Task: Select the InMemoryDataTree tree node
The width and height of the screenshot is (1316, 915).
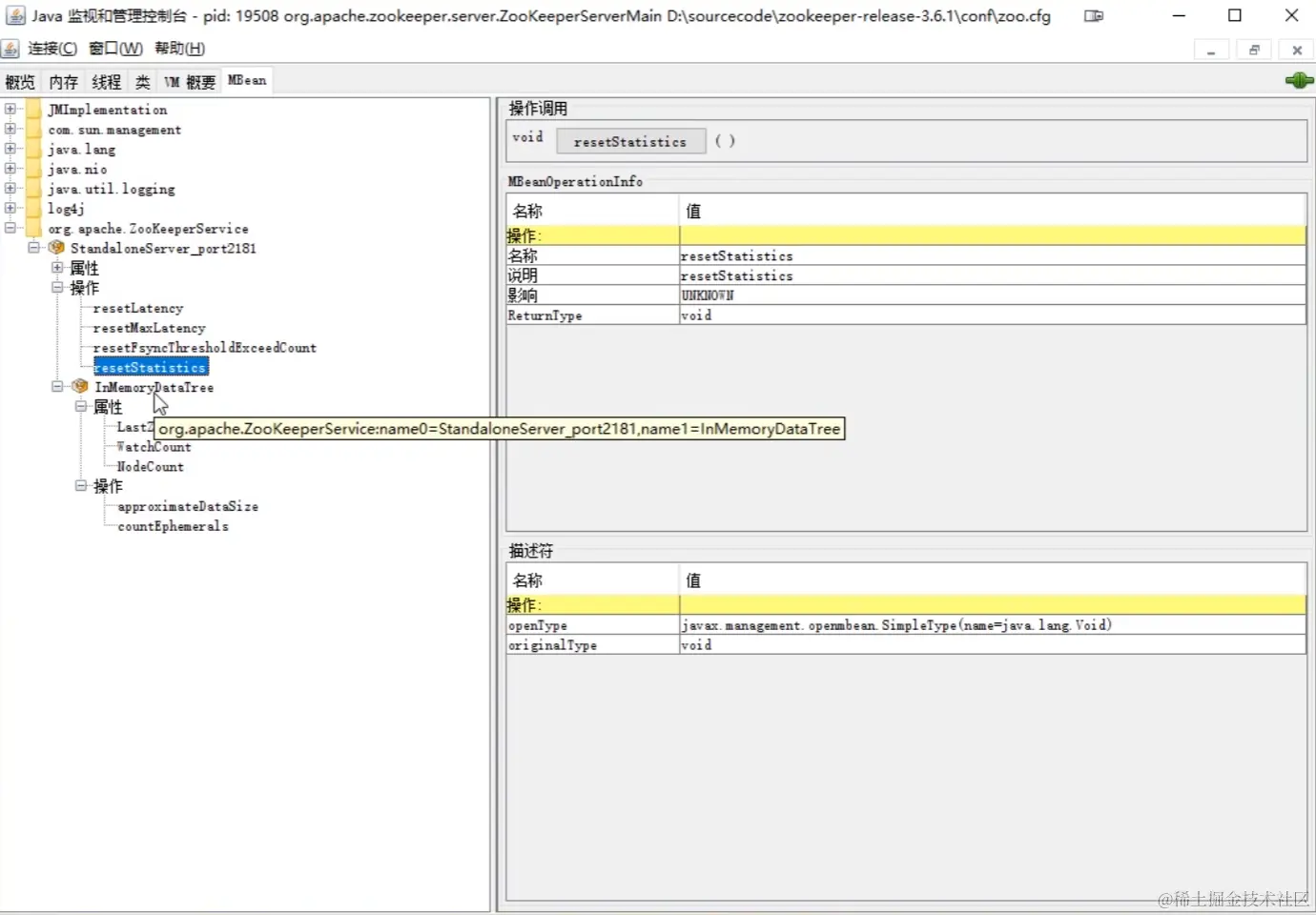Action: [154, 388]
